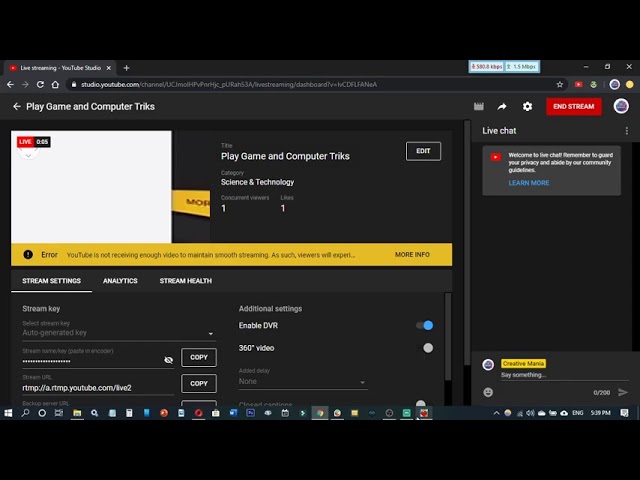Image resolution: width=640 pixels, height=480 pixels.
Task: Open a new browser tab with plus
Action: point(126,68)
